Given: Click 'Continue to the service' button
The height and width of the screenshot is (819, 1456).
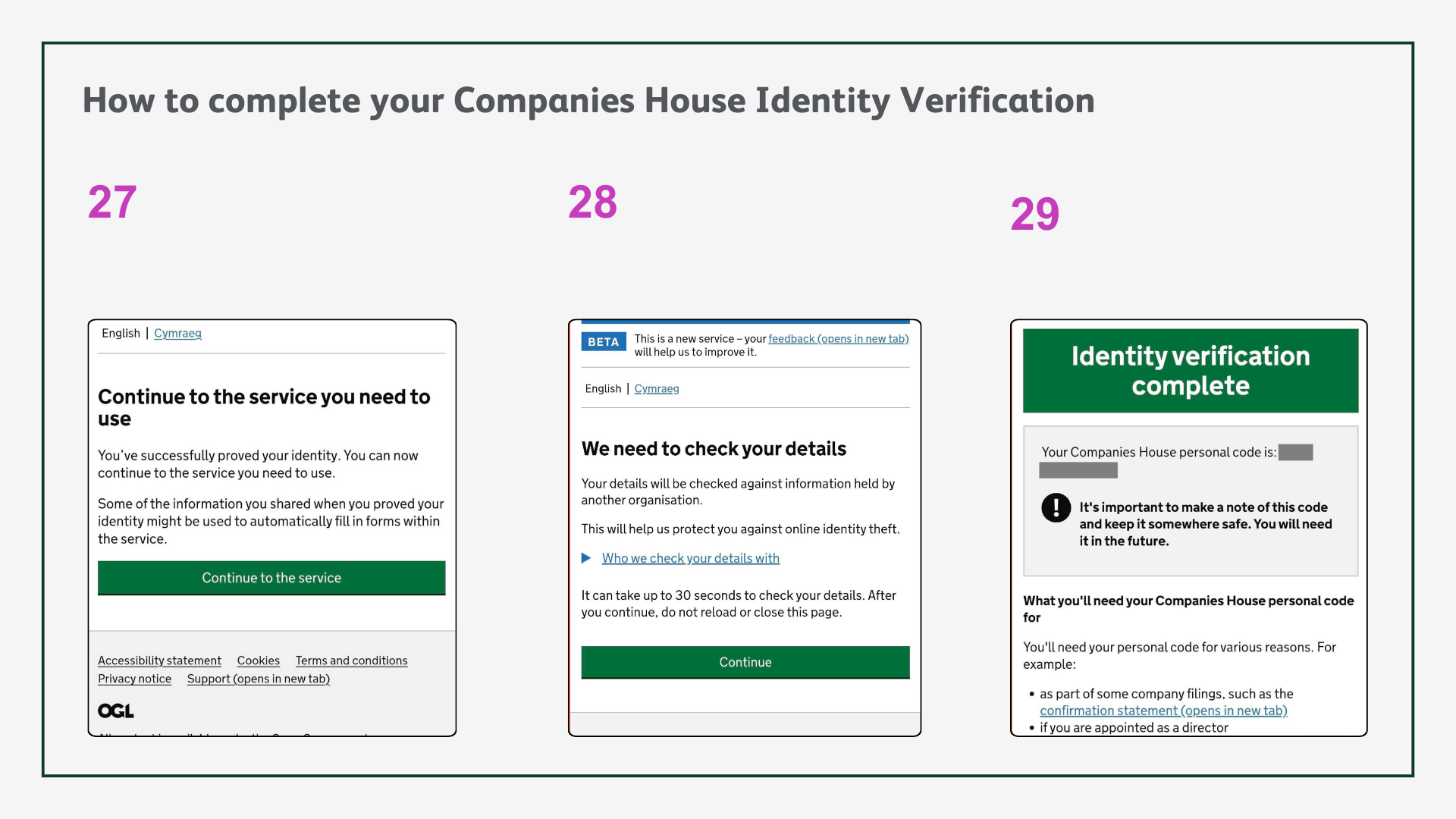Looking at the screenshot, I should tap(271, 578).
